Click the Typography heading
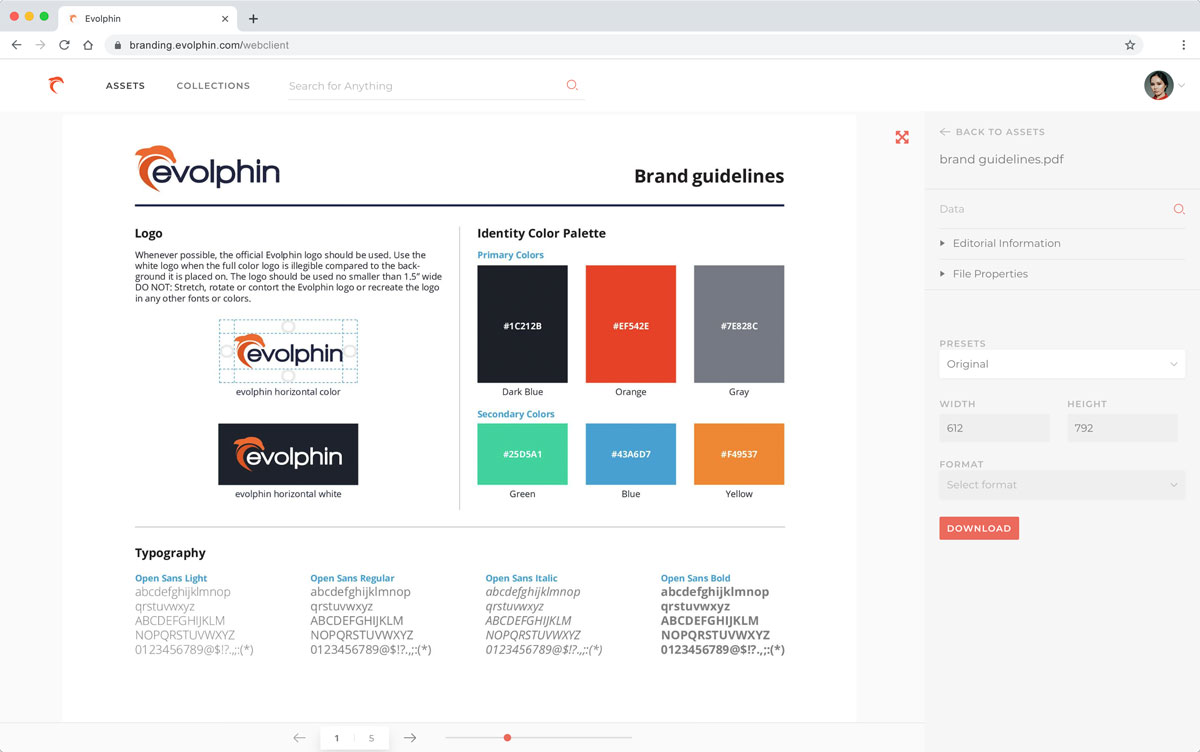 click(x=170, y=553)
